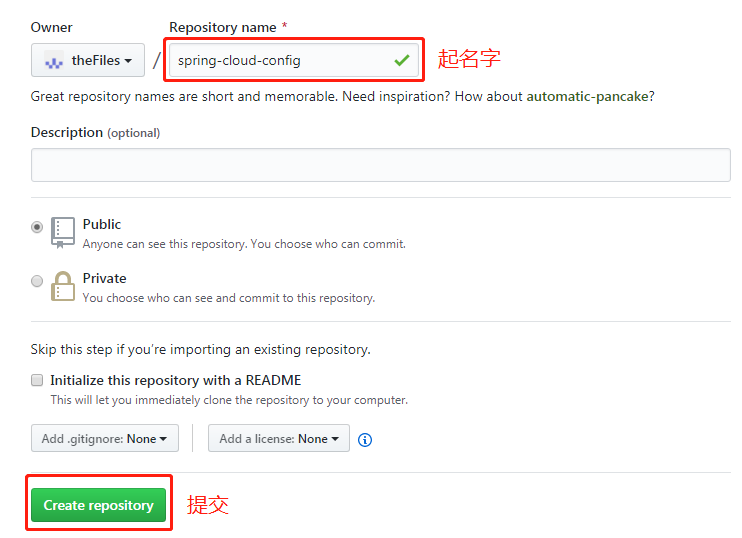
Task: Click 'You choose who can see and commit' text
Action: coord(229,298)
